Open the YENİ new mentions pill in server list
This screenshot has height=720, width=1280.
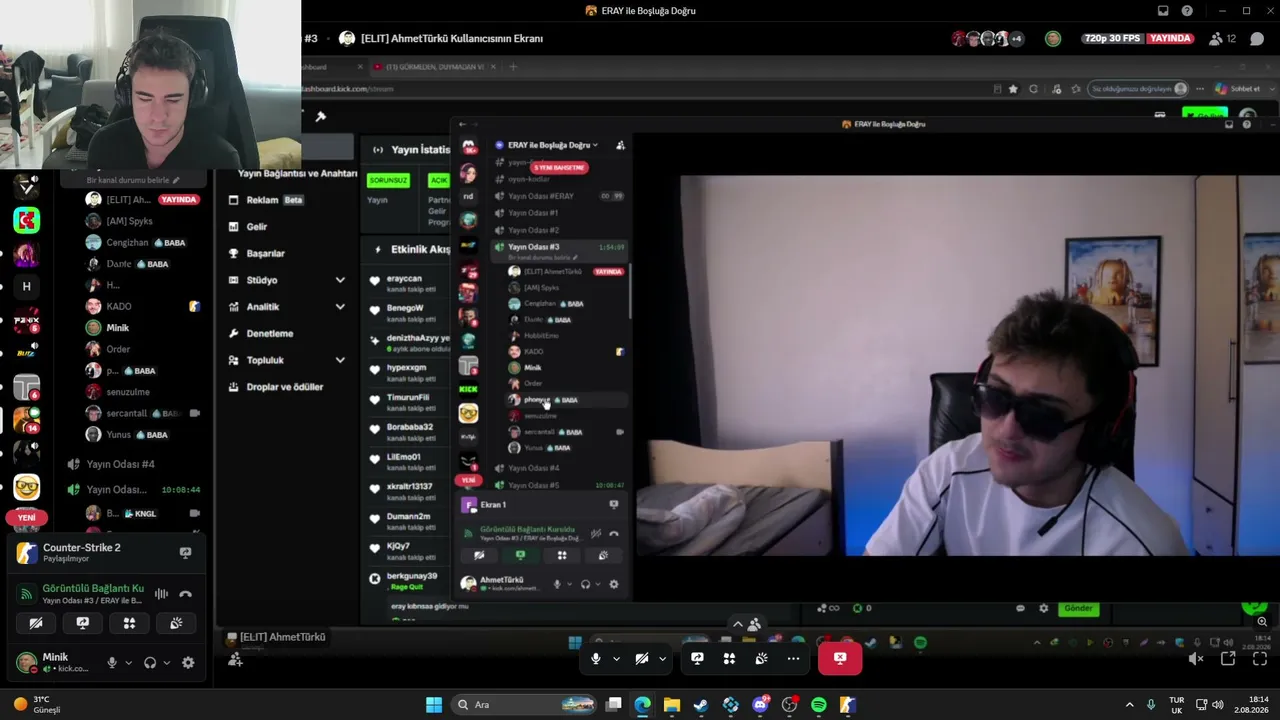pyautogui.click(x=27, y=517)
